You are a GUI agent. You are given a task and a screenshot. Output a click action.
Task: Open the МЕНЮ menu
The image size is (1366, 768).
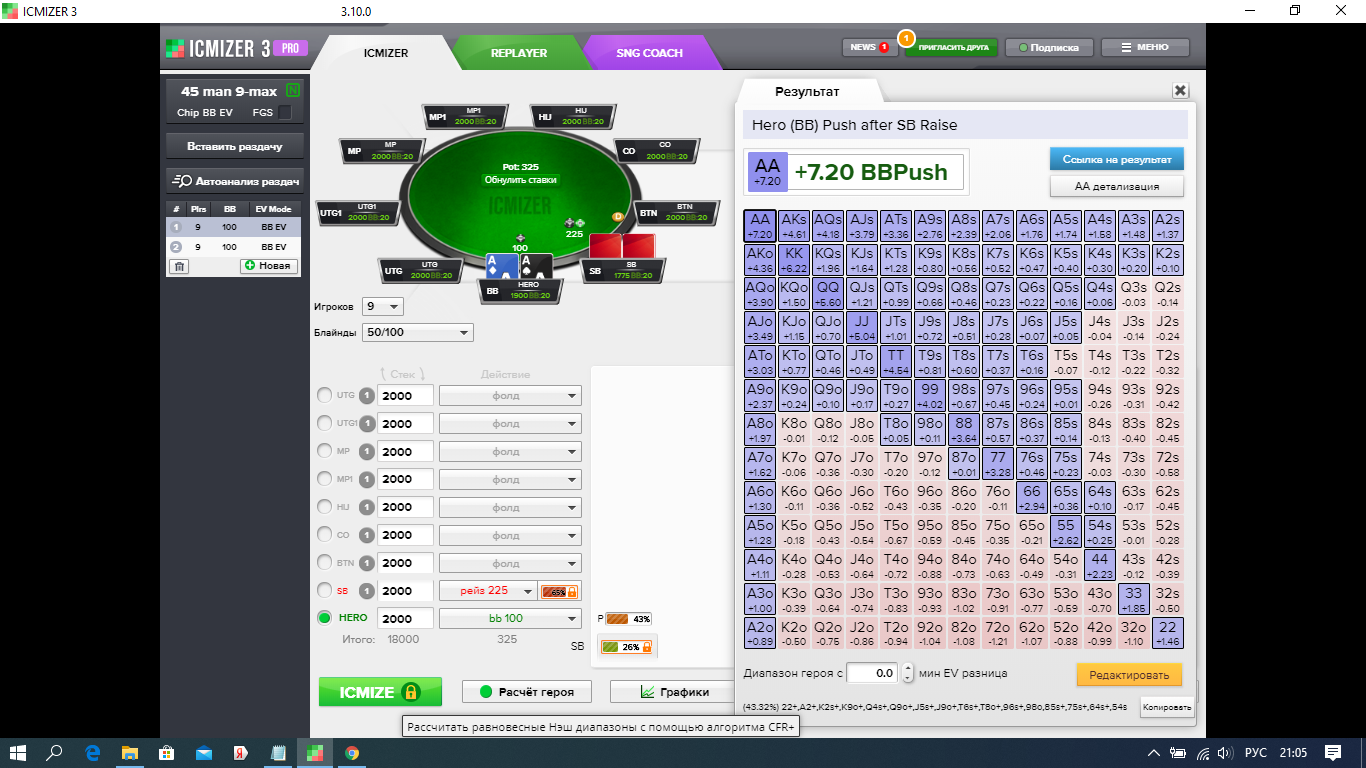(1145, 47)
